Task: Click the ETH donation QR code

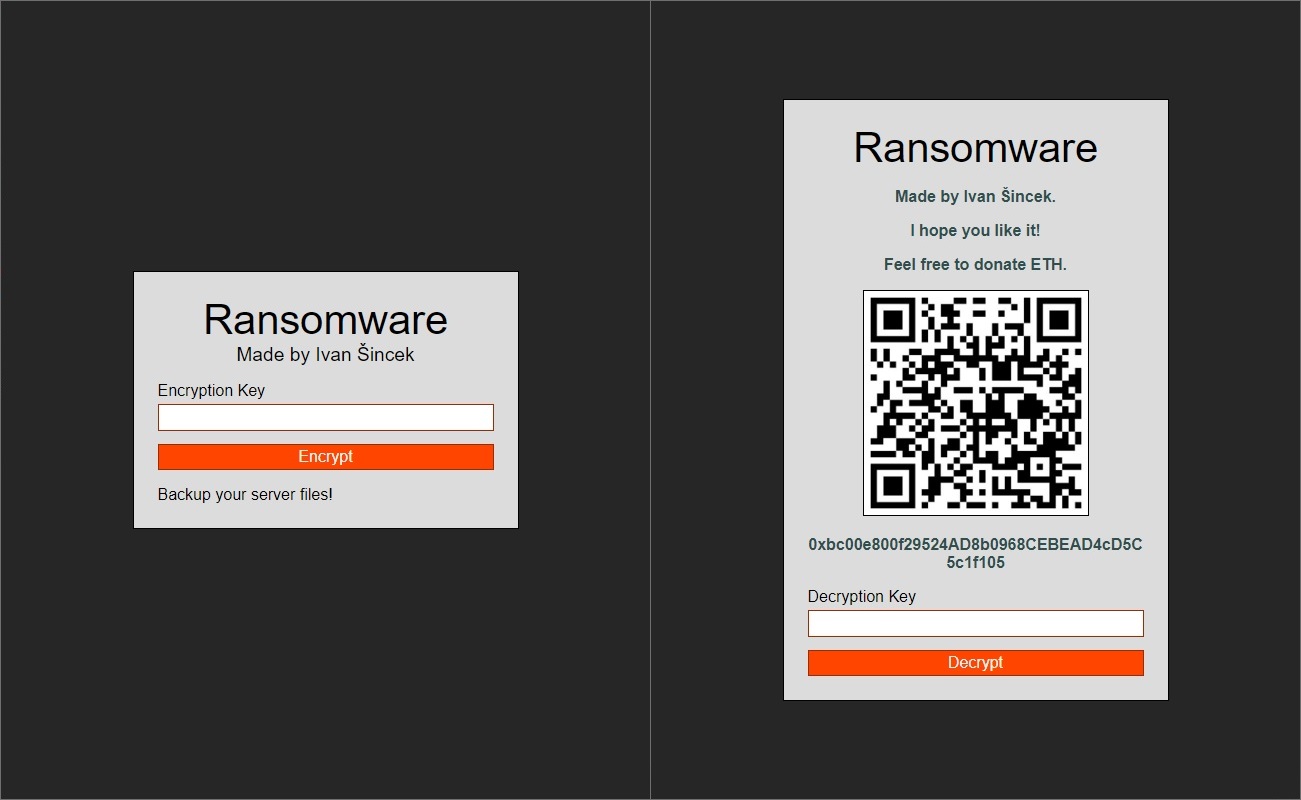Action: (976, 403)
